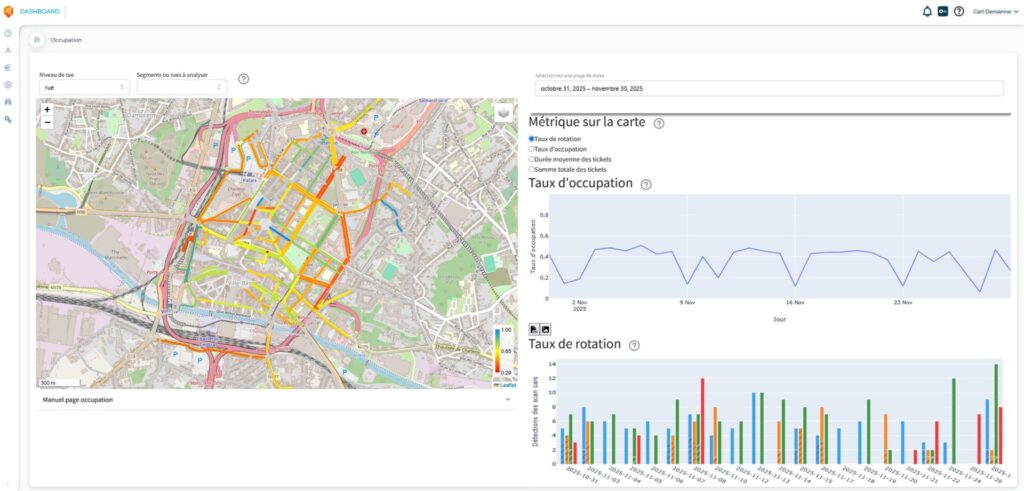Open the Carl Deroanne user menu
This screenshot has height=491, width=1024.
(x=994, y=11)
